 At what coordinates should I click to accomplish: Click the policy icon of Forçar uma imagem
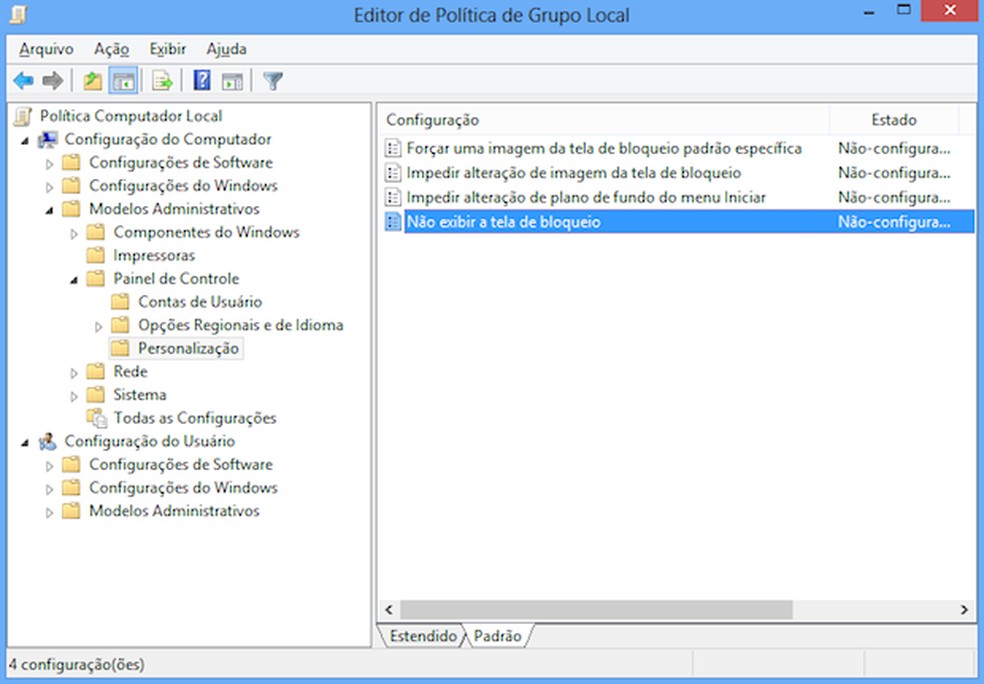click(x=393, y=148)
